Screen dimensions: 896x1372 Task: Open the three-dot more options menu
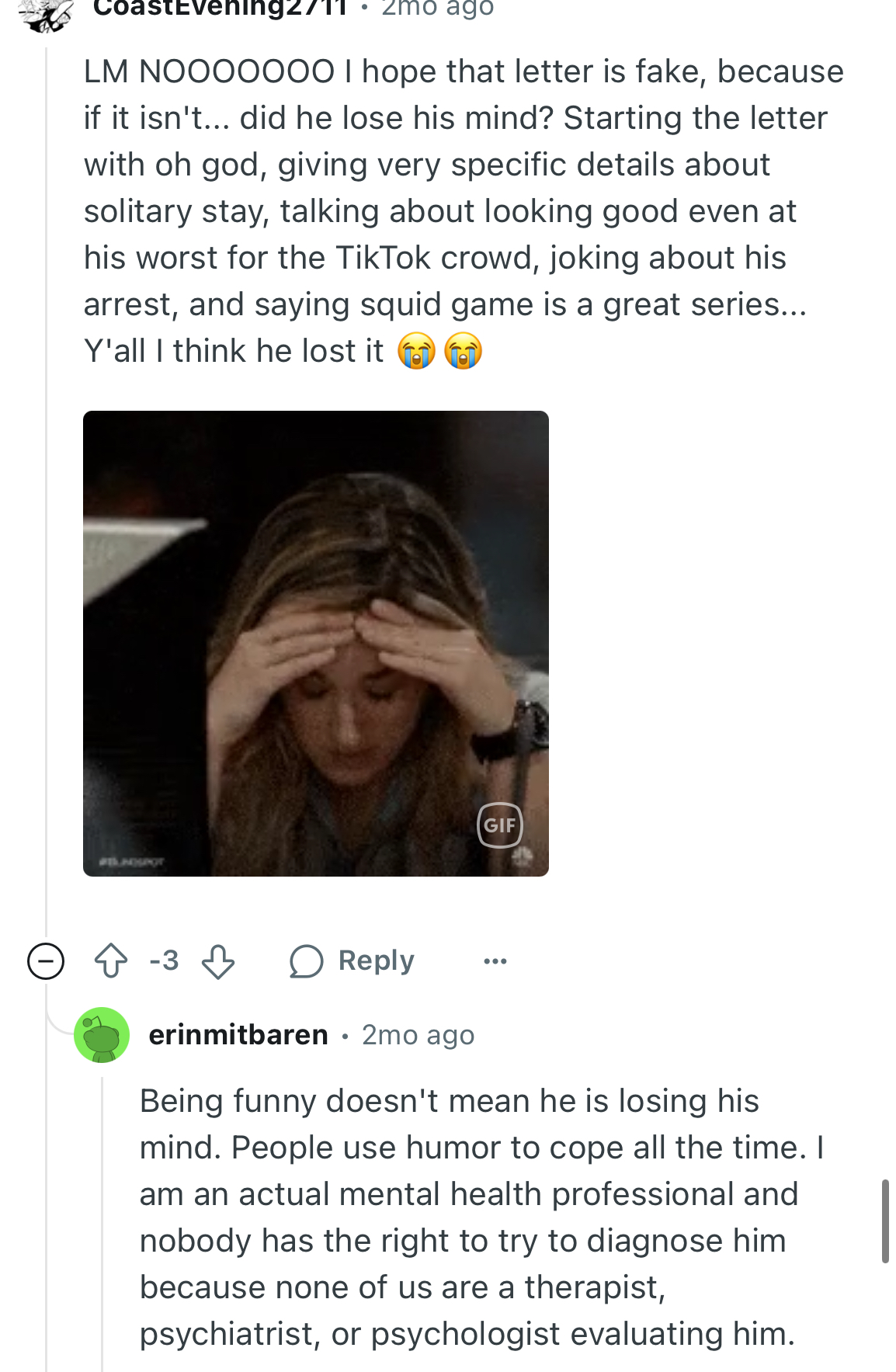point(495,961)
